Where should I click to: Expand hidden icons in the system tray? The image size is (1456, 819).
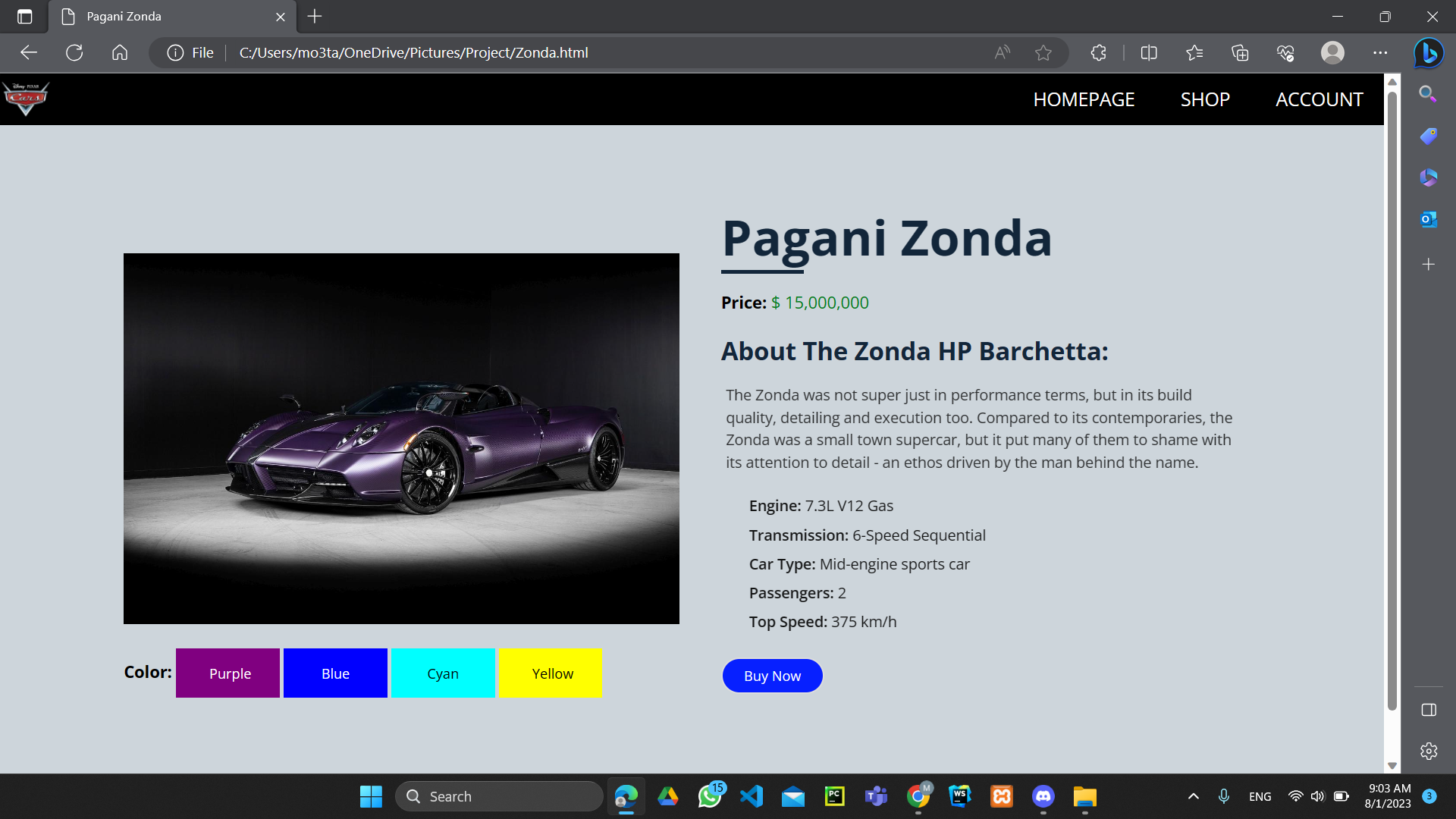click(1193, 796)
